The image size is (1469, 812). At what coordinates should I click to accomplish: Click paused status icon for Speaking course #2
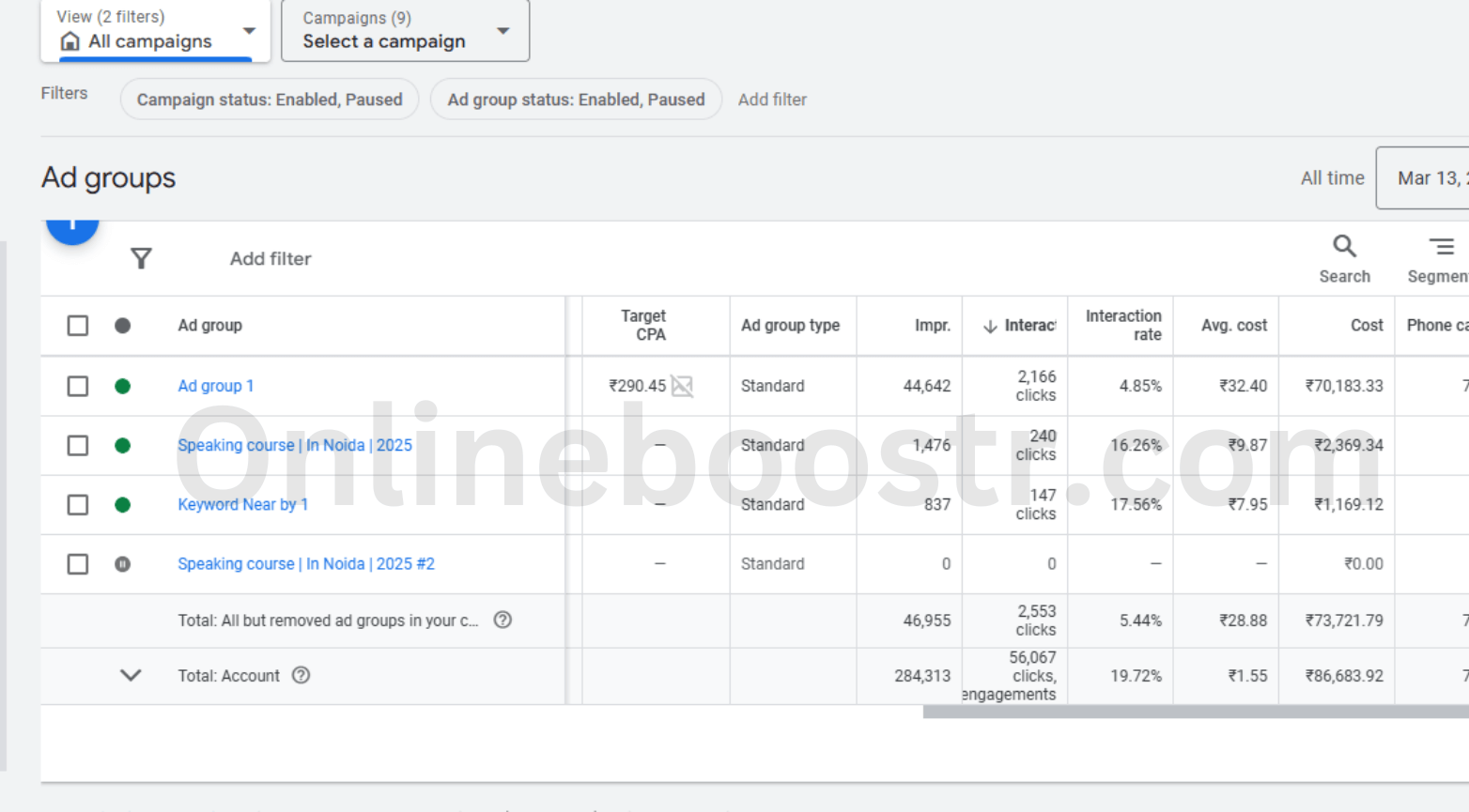(122, 564)
